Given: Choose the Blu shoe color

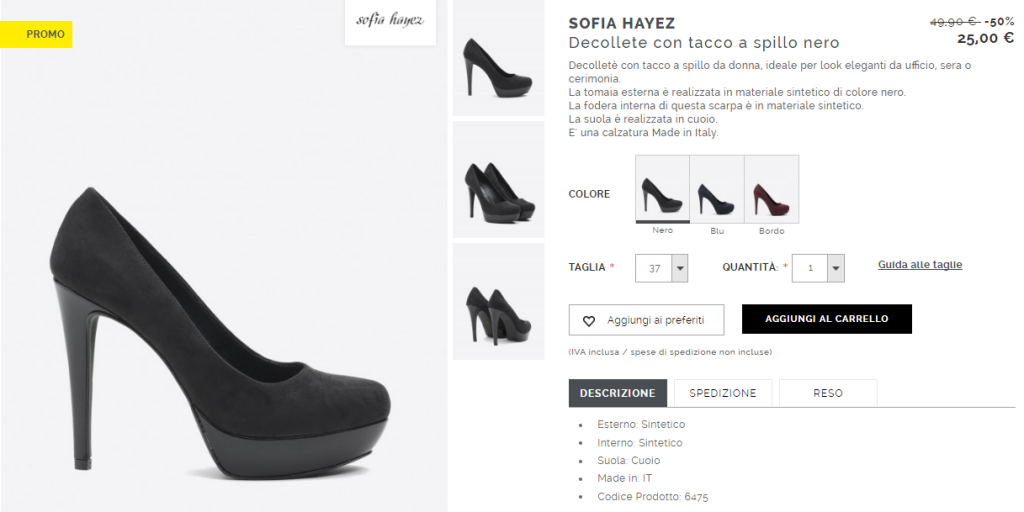Looking at the screenshot, I should 717,189.
